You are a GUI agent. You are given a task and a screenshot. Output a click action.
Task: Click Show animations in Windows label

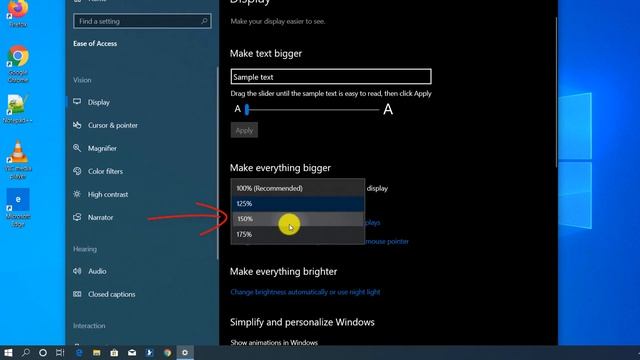click(x=274, y=342)
